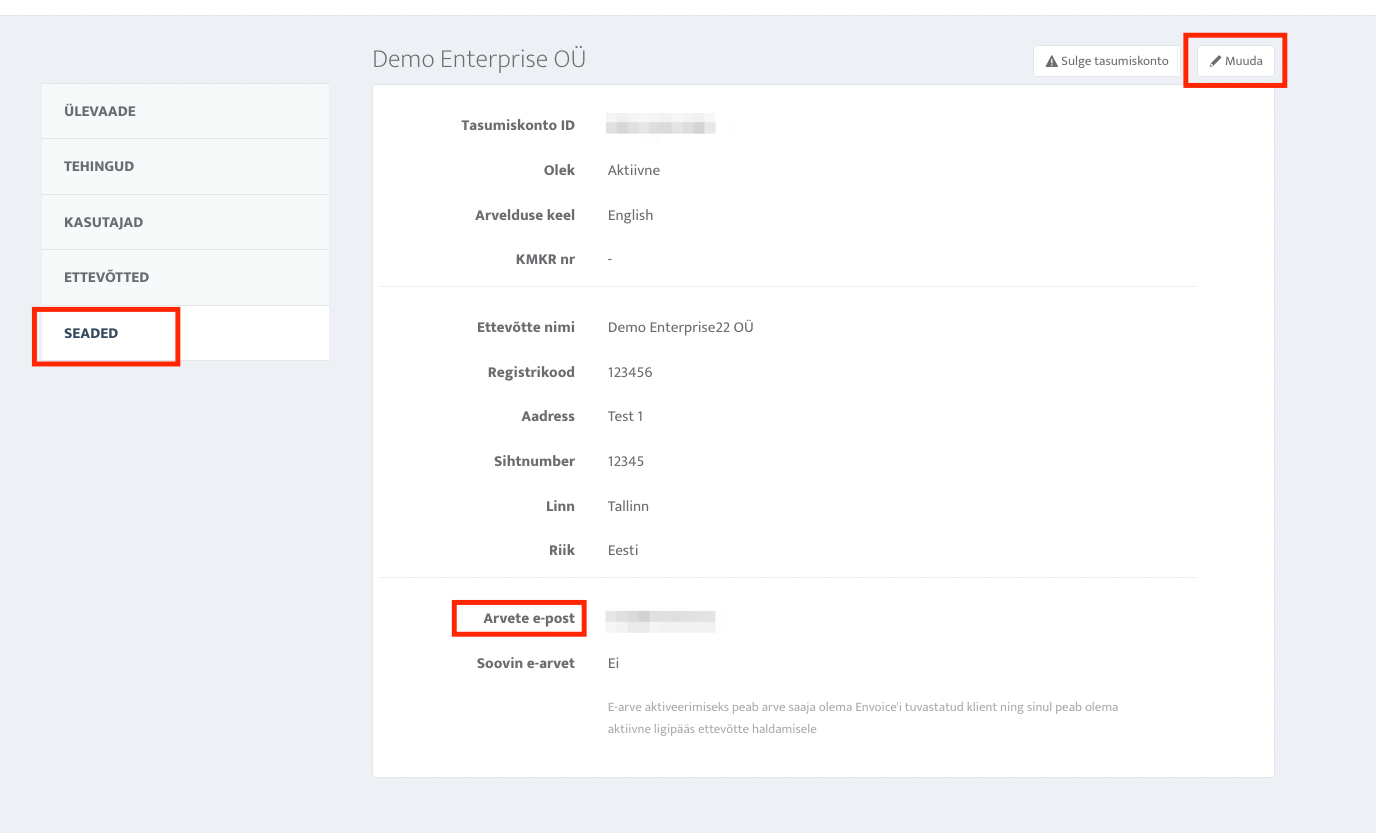Click the Soovin e-arvet value Ei
This screenshot has height=833, width=1376.
coord(614,663)
